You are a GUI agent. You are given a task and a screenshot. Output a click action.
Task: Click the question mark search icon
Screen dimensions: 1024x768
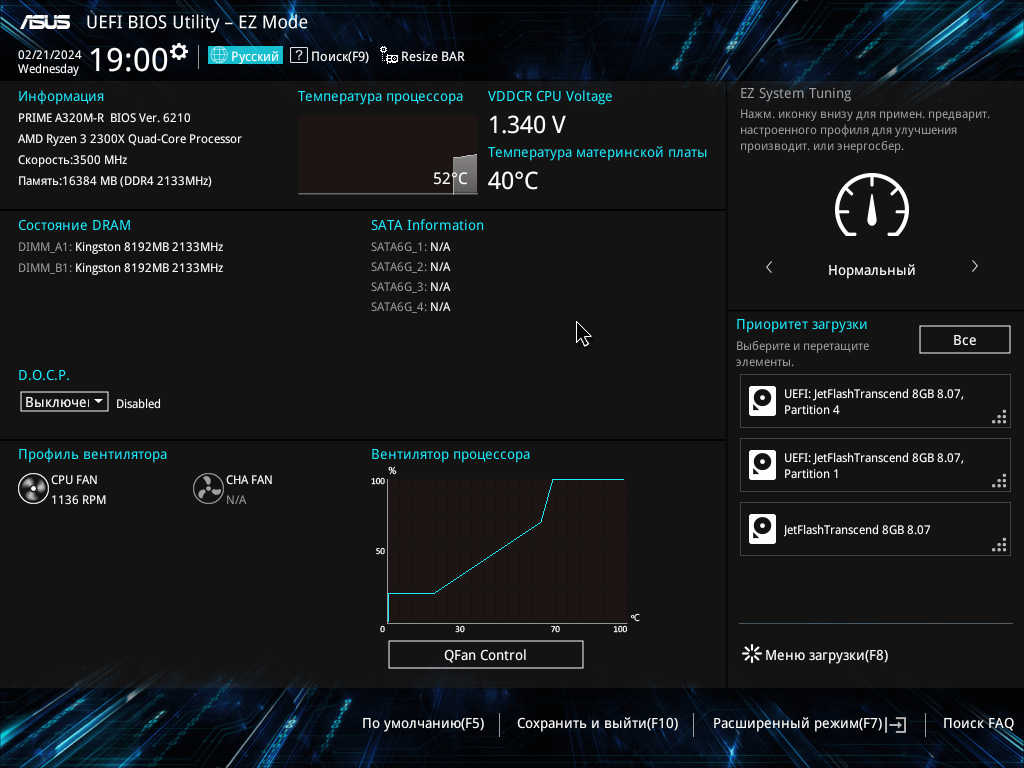pos(298,56)
